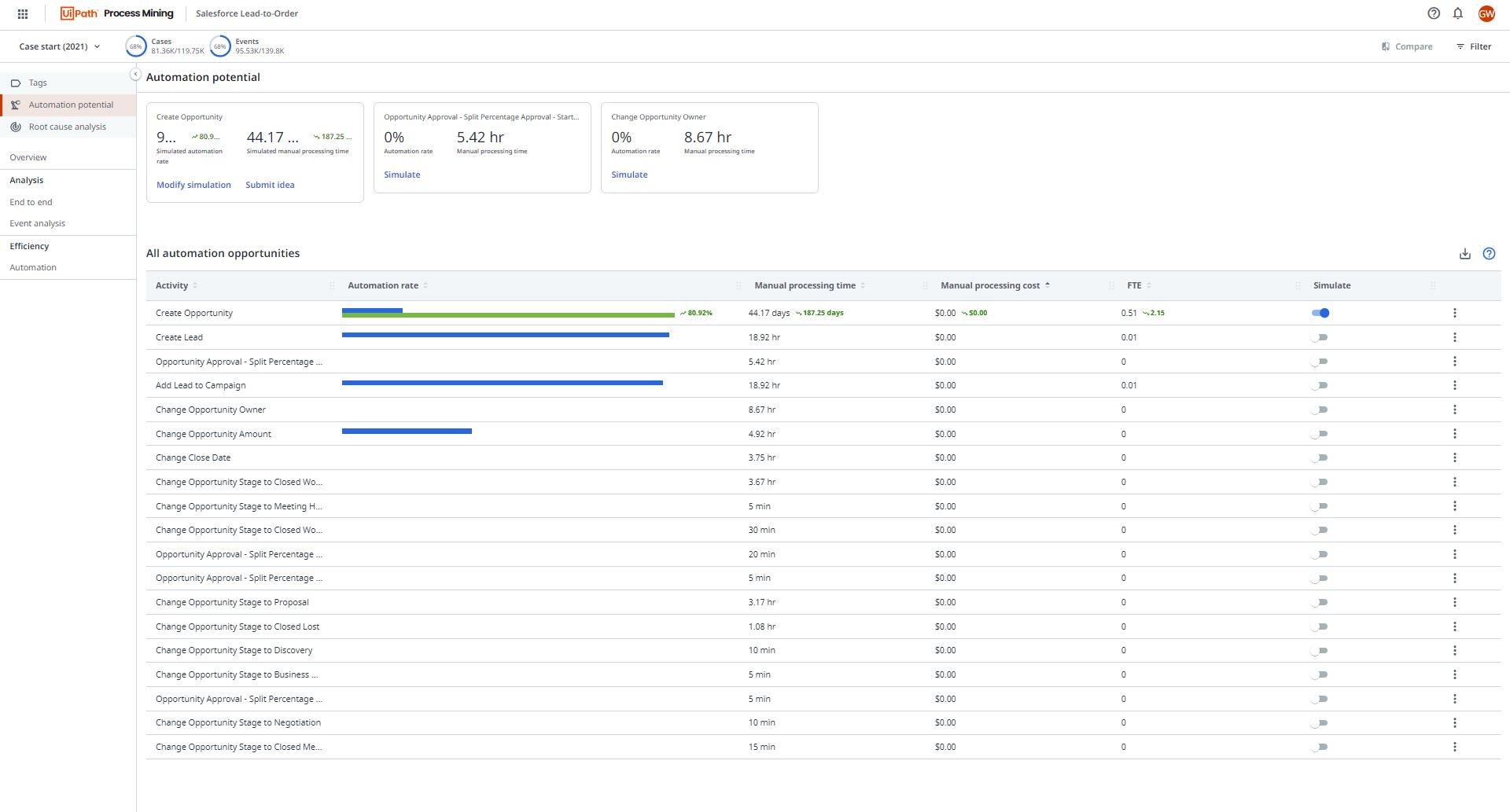Open notifications bell icon
The height and width of the screenshot is (812, 1510).
(x=1458, y=13)
